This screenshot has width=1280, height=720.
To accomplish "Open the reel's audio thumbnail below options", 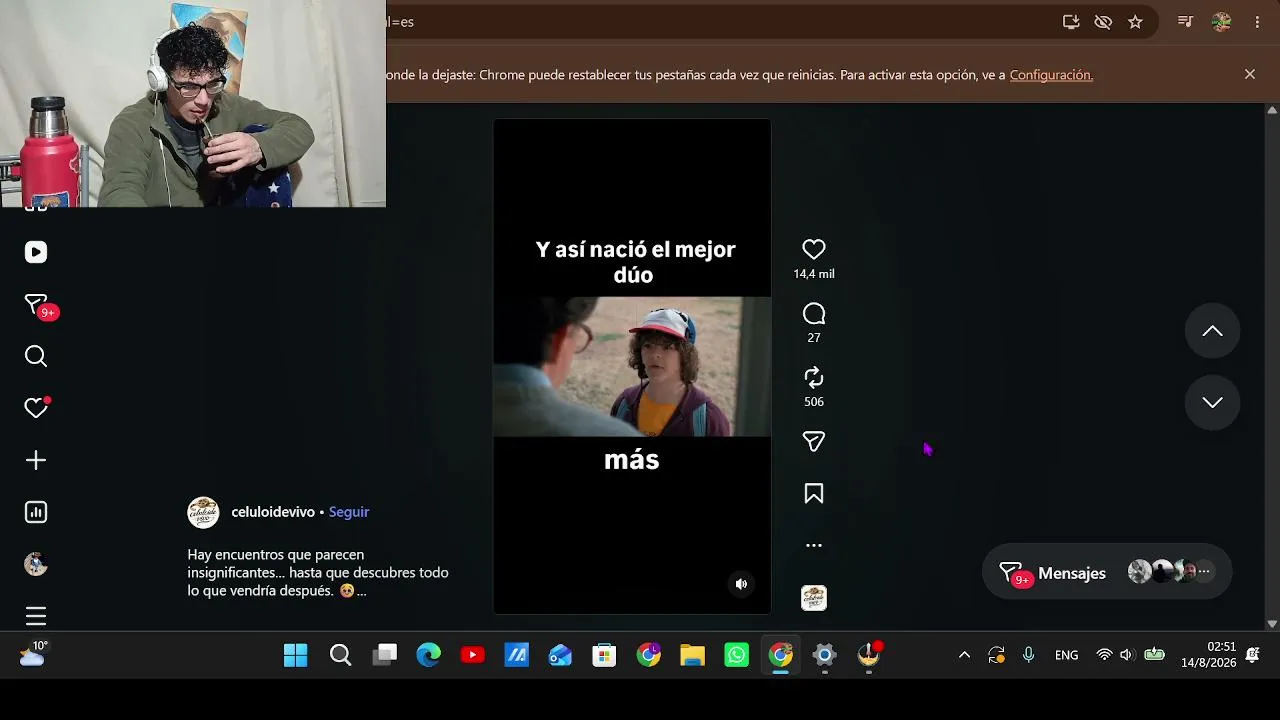I will click(814, 598).
